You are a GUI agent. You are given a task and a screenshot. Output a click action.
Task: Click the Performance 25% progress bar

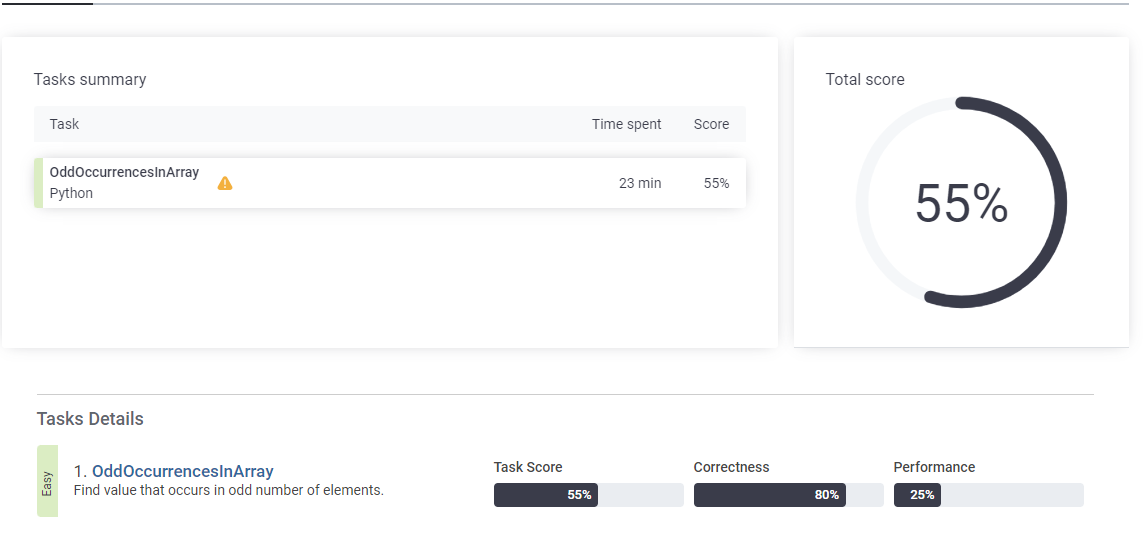pos(988,495)
